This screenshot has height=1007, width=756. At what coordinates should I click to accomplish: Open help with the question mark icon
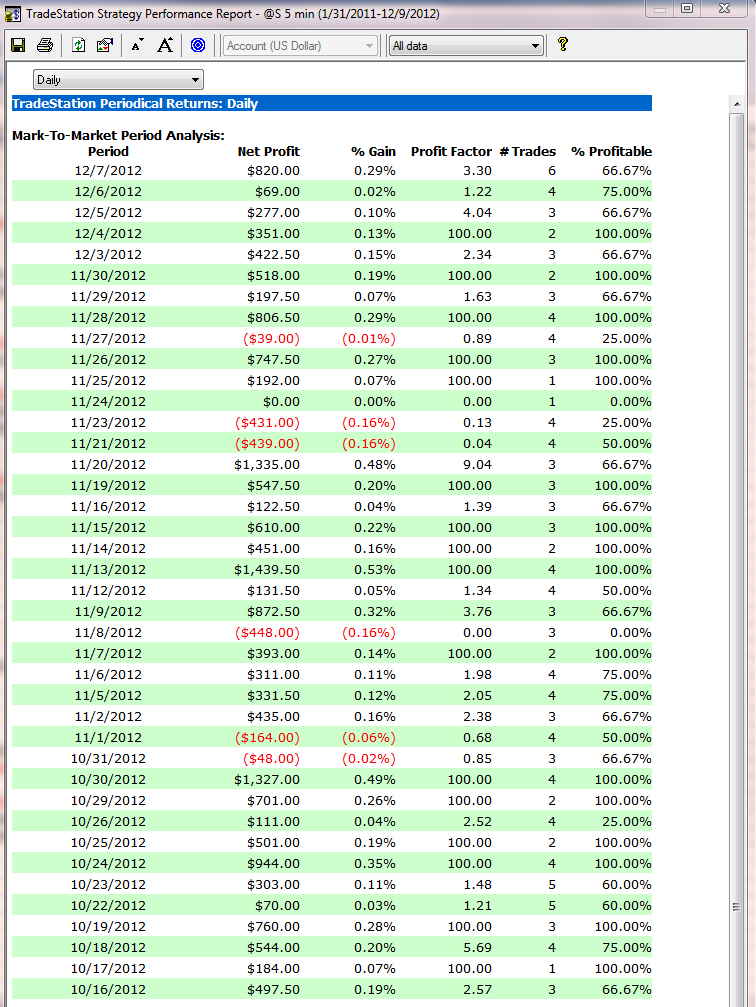(563, 45)
